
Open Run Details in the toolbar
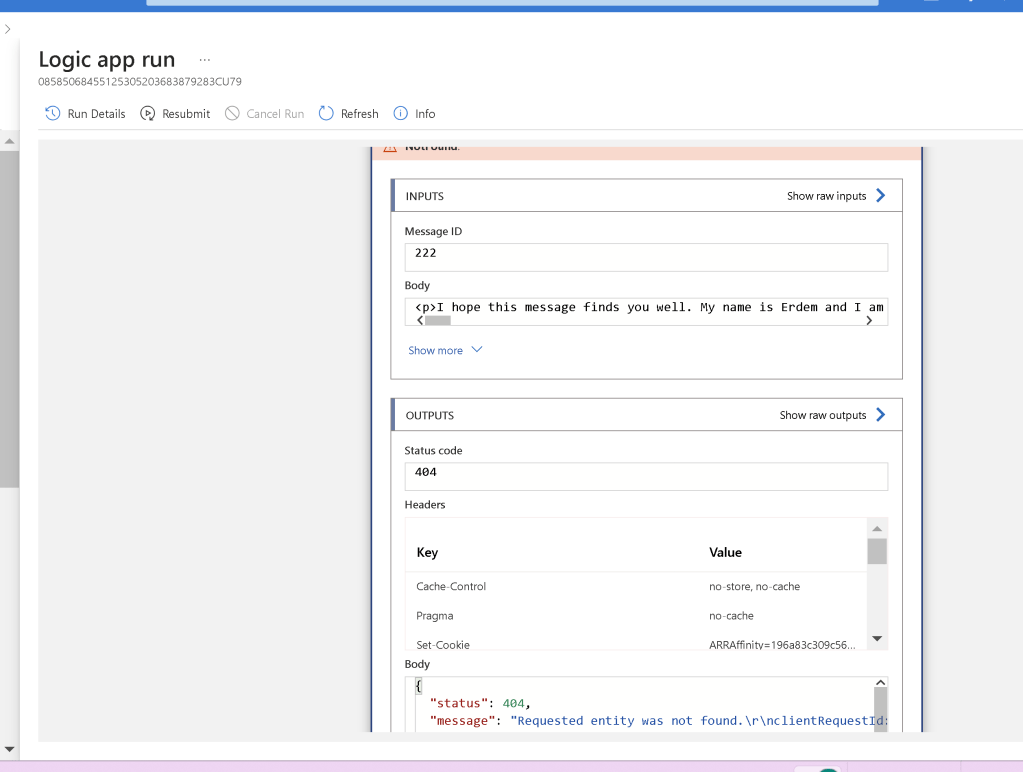click(x=85, y=114)
